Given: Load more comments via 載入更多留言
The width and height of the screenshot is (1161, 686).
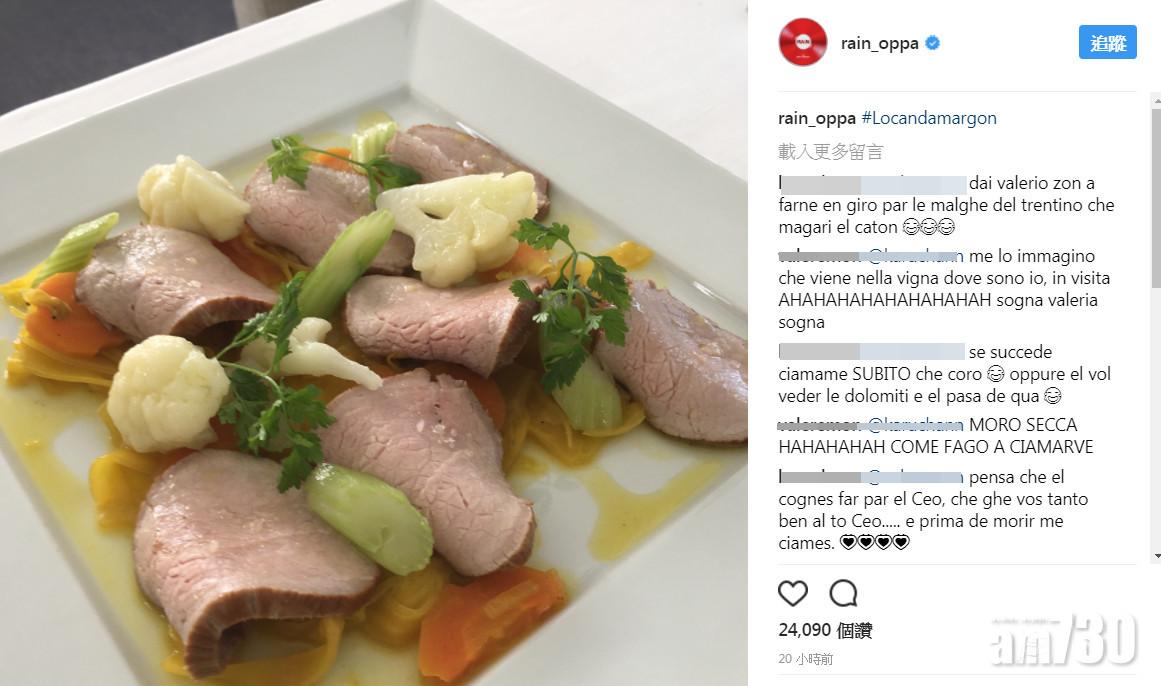Looking at the screenshot, I should (831, 152).
